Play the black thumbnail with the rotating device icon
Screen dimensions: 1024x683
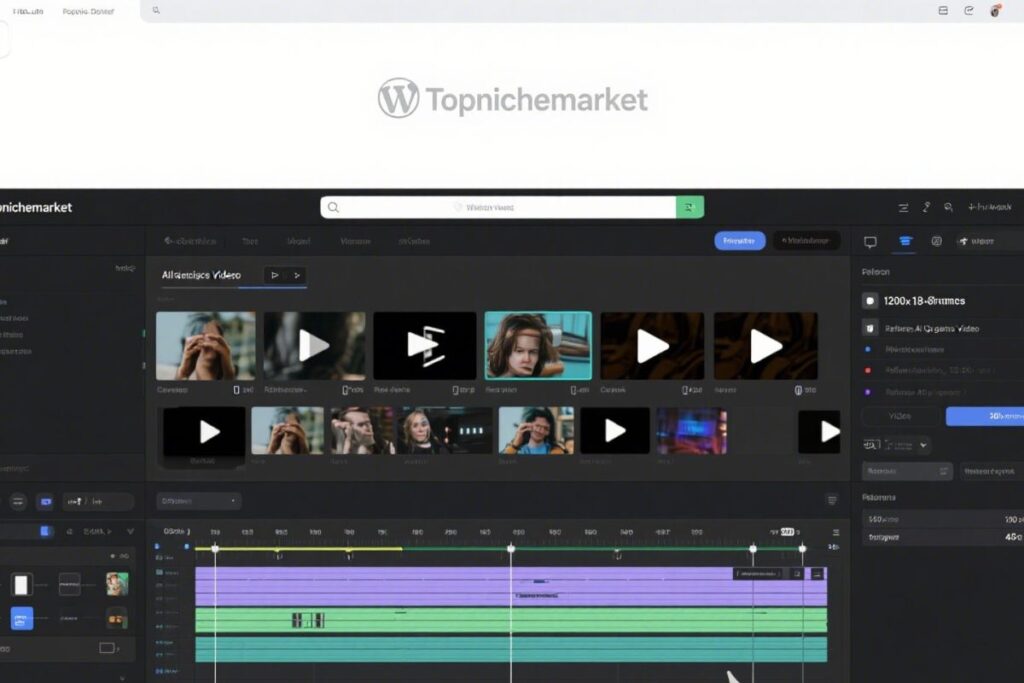pyautogui.click(x=424, y=345)
